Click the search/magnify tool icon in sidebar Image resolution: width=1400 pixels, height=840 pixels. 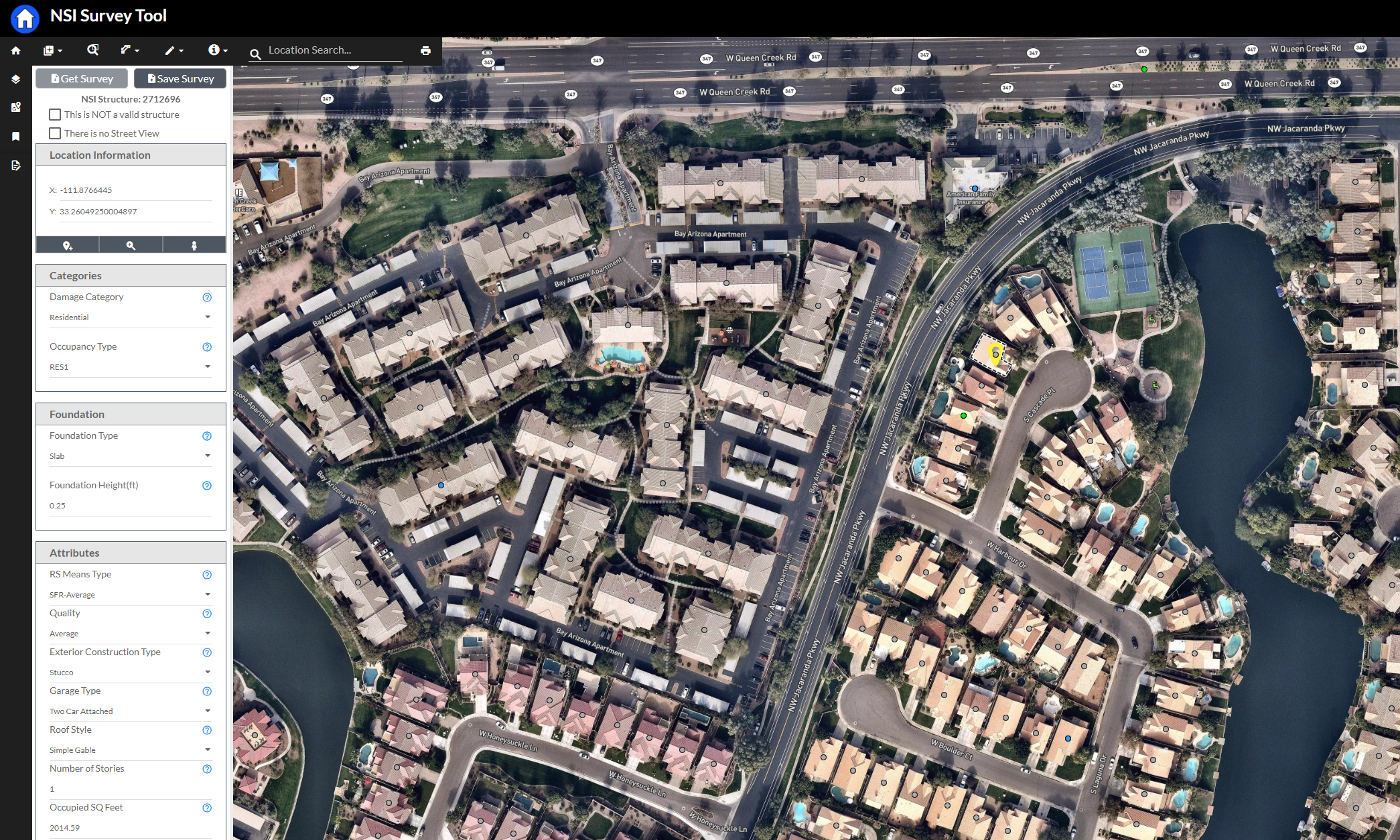point(131,246)
